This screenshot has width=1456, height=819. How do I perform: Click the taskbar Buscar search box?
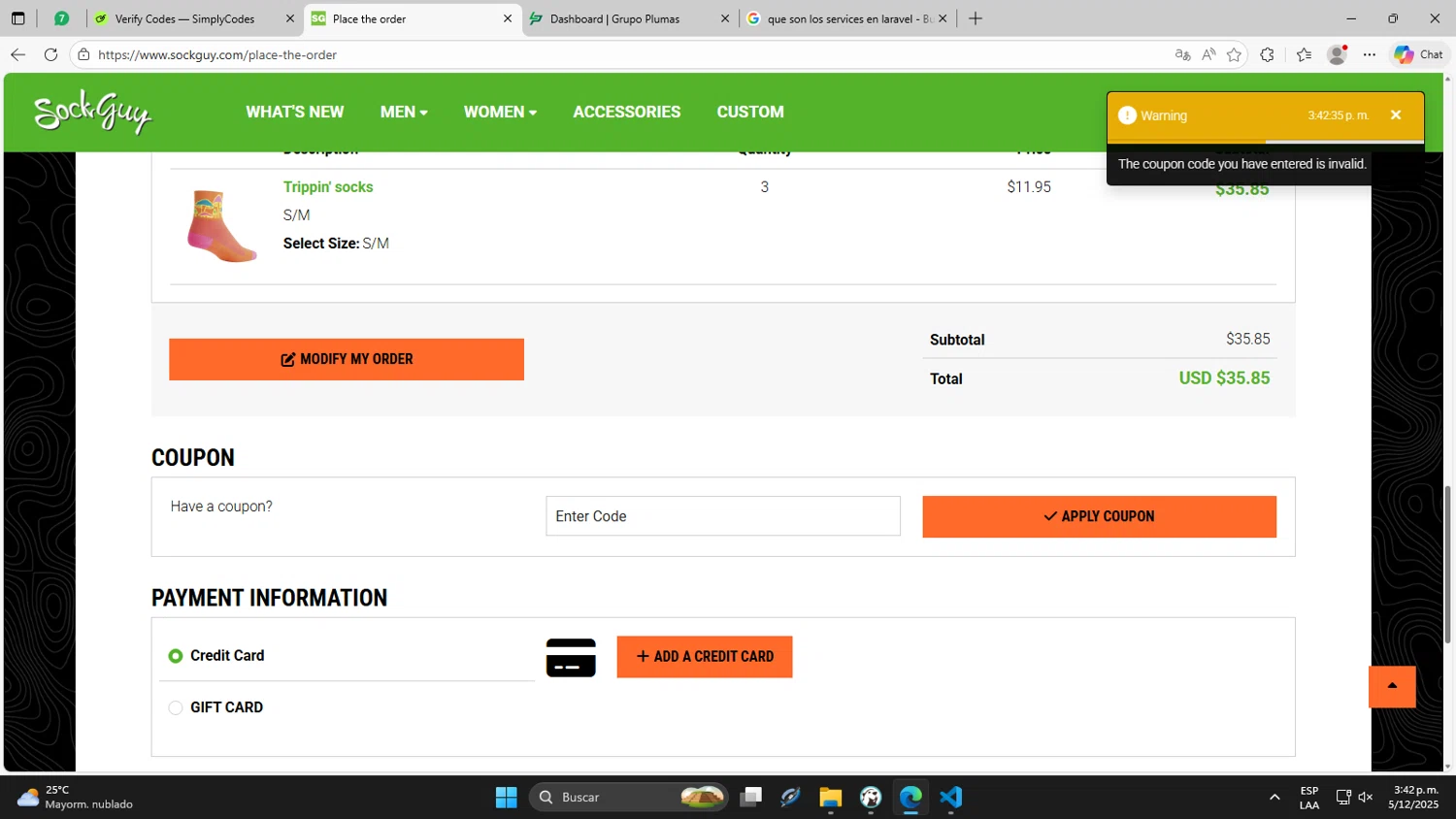click(628, 798)
